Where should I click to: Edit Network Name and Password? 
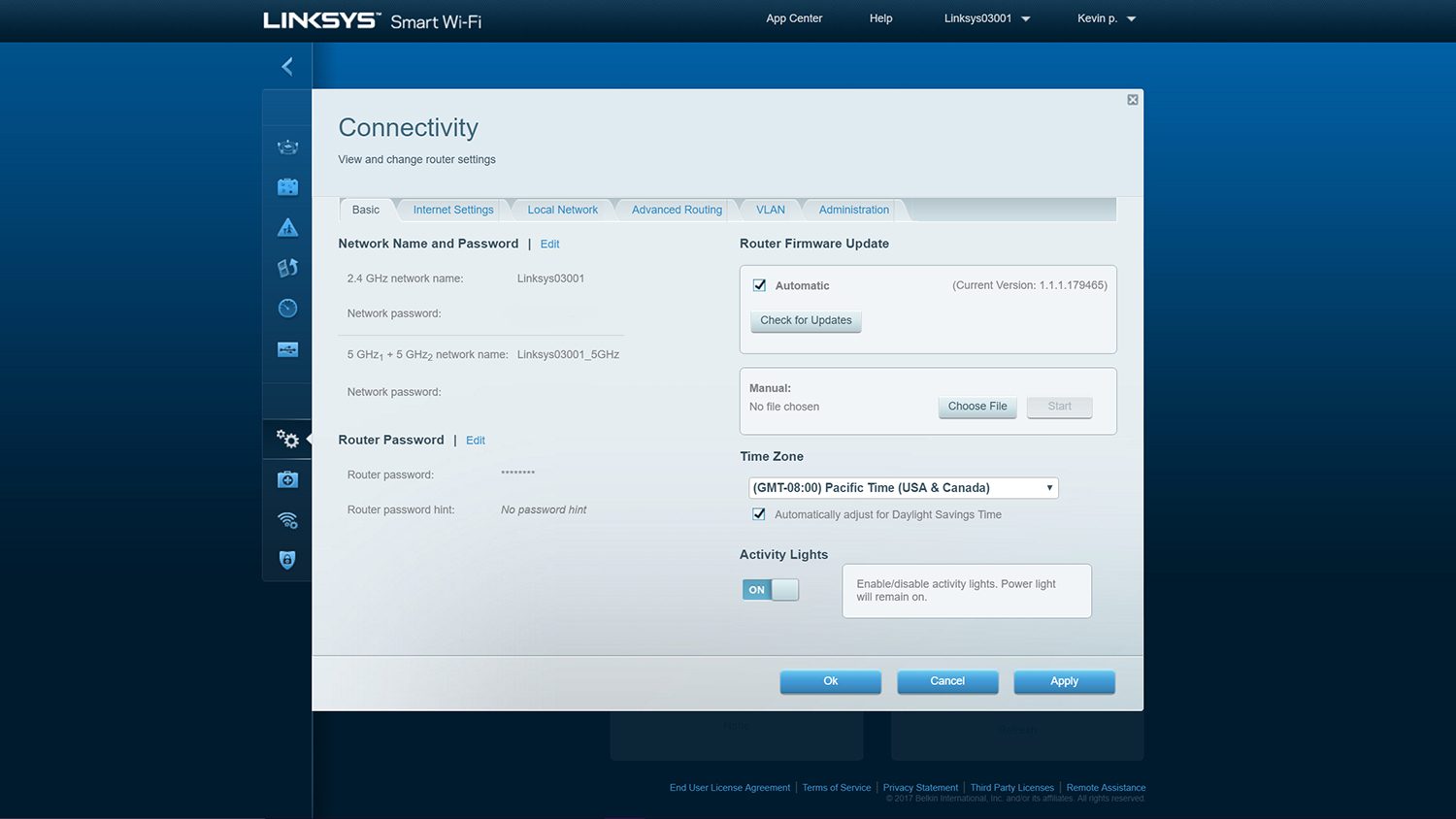[x=549, y=245]
